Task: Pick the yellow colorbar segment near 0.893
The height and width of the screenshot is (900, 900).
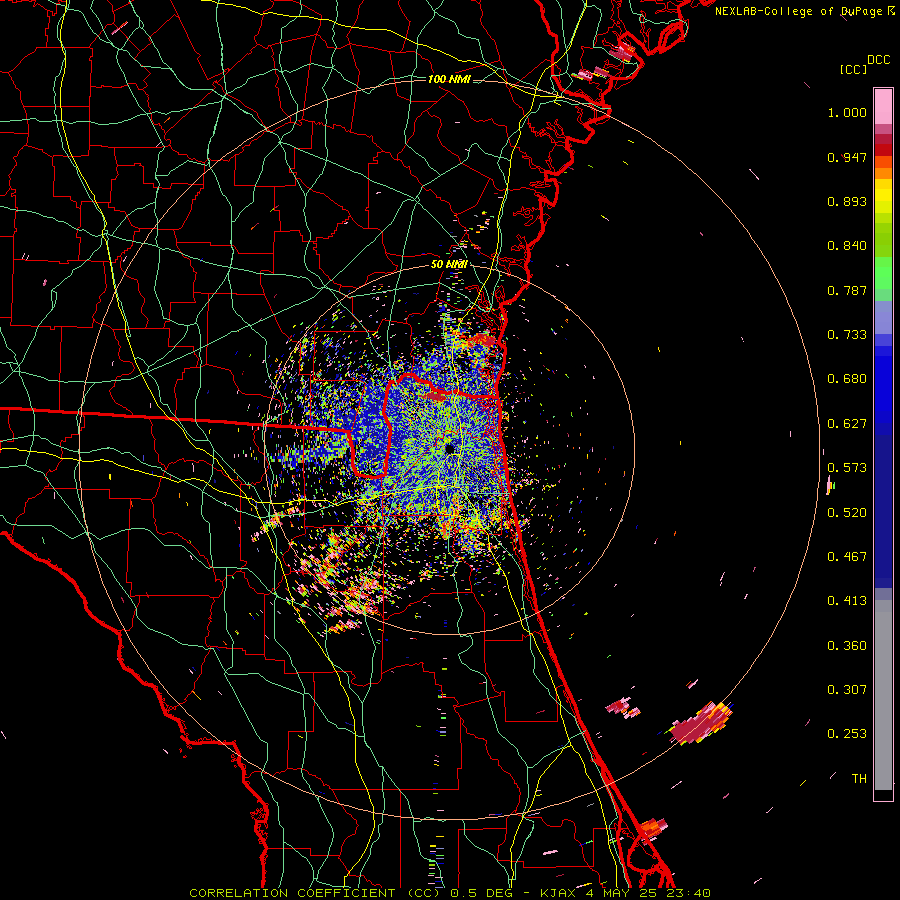Action: click(x=883, y=196)
